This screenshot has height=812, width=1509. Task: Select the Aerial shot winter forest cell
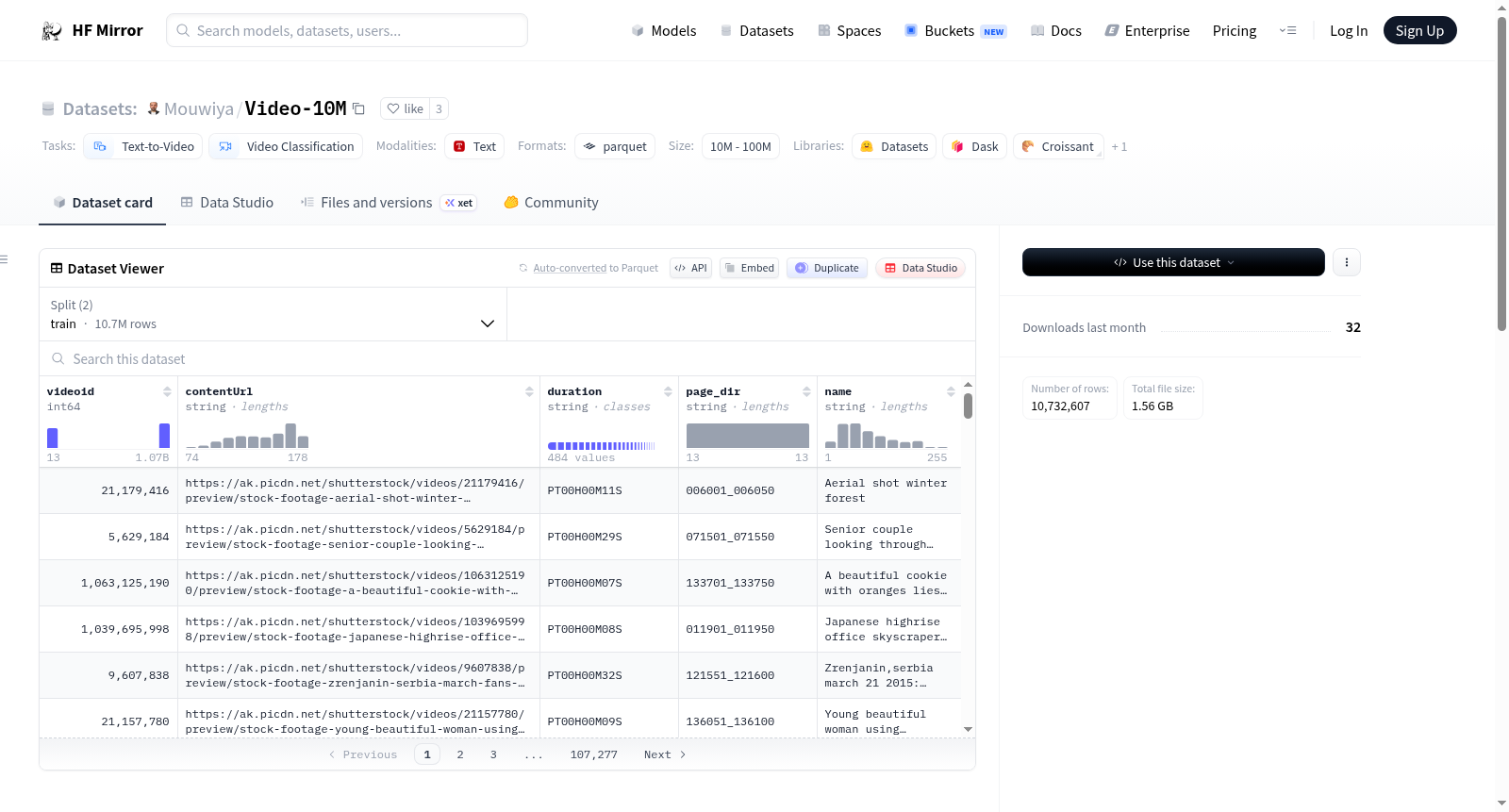tap(889, 490)
